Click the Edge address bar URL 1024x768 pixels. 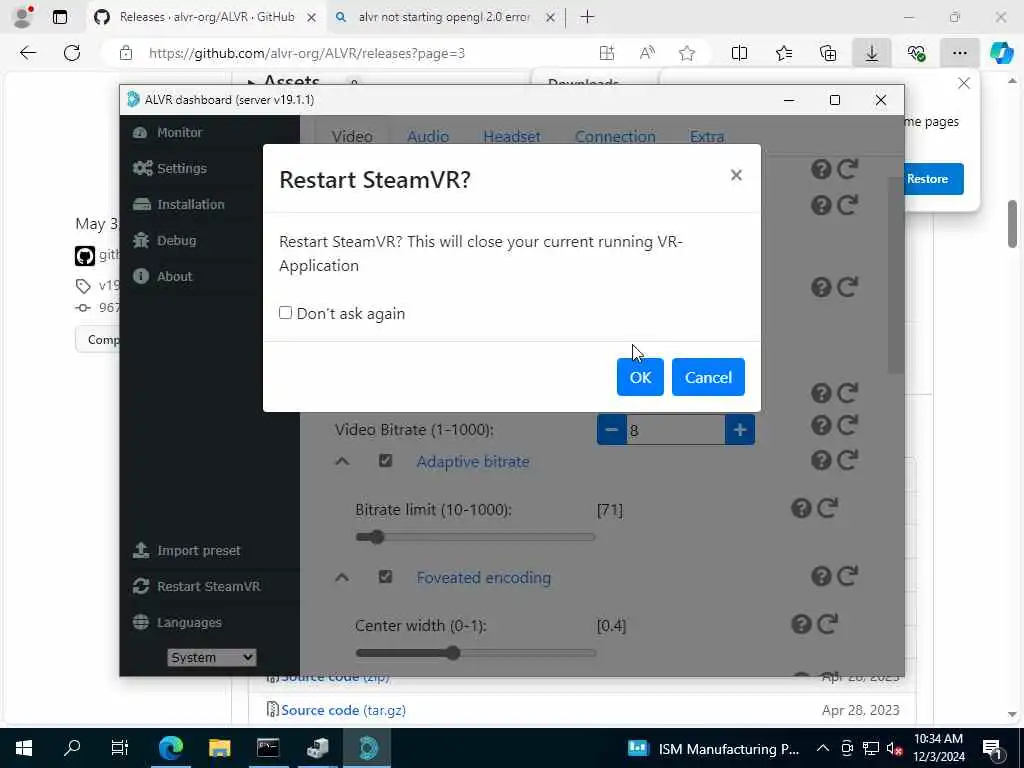[x=307, y=54]
